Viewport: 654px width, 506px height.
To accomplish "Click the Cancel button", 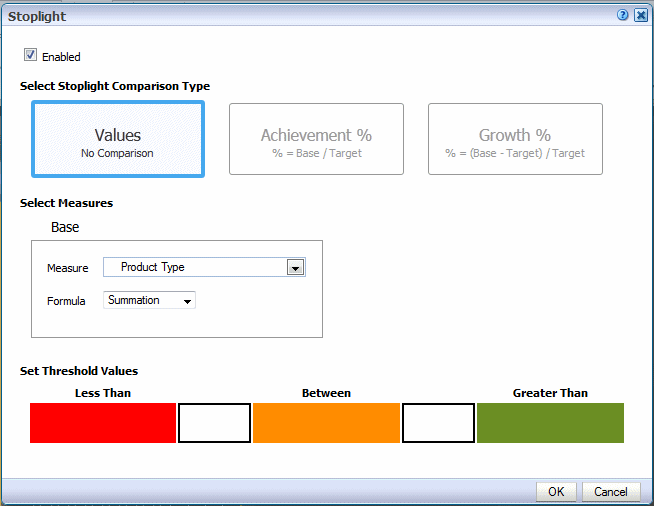I will point(611,492).
